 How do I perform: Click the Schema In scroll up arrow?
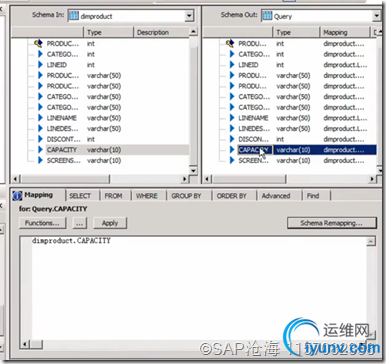coord(193,32)
